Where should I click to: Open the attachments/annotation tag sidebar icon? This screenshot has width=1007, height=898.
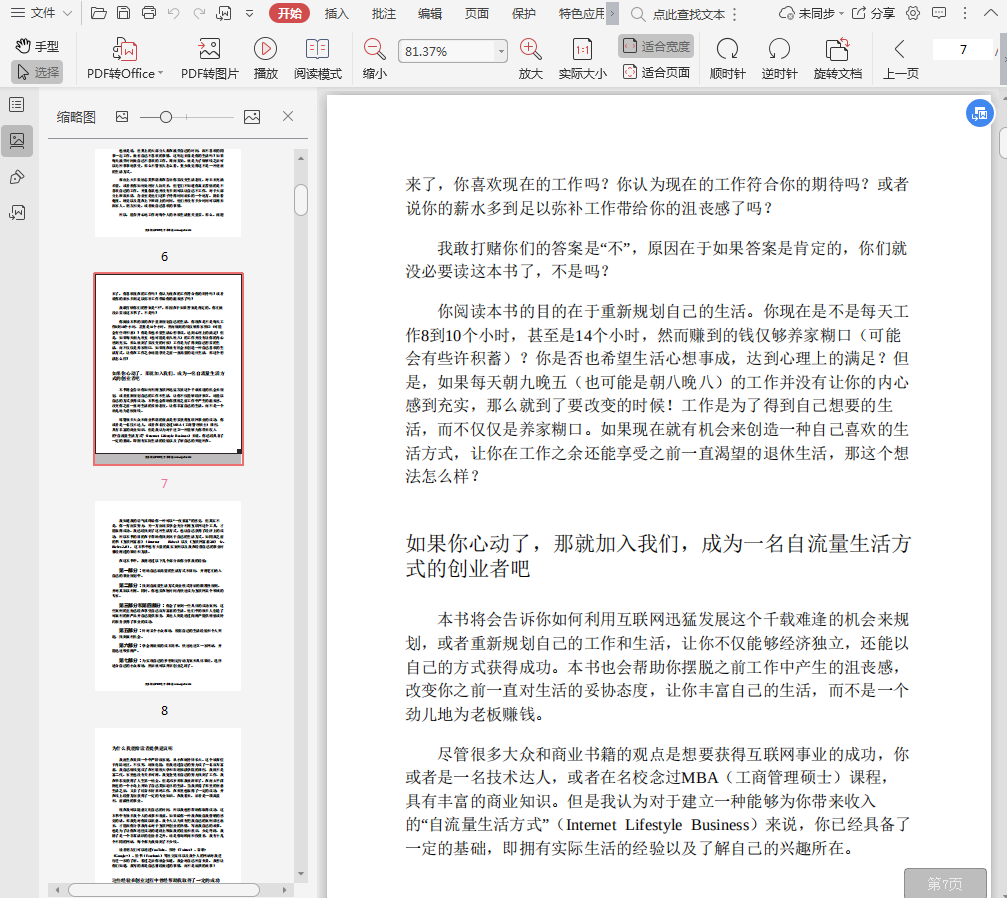point(17,177)
